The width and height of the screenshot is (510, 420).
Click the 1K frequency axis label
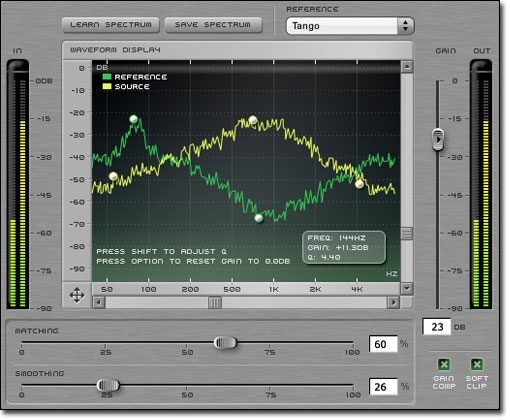pyautogui.click(x=274, y=289)
